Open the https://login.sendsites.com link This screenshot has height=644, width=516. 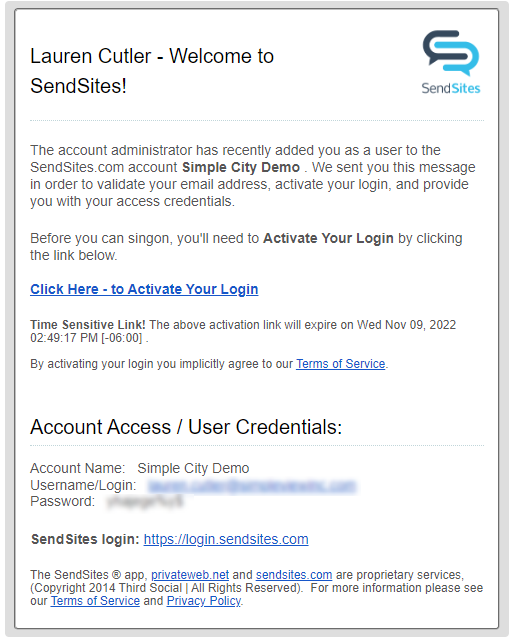[226, 539]
